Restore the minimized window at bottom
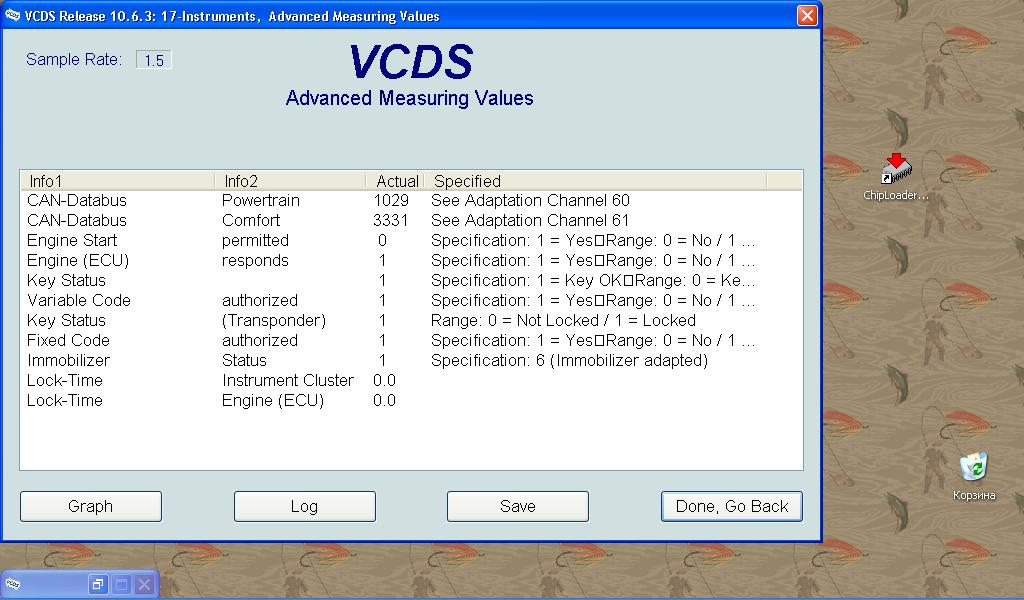The width and height of the screenshot is (1024, 600). coord(97,584)
